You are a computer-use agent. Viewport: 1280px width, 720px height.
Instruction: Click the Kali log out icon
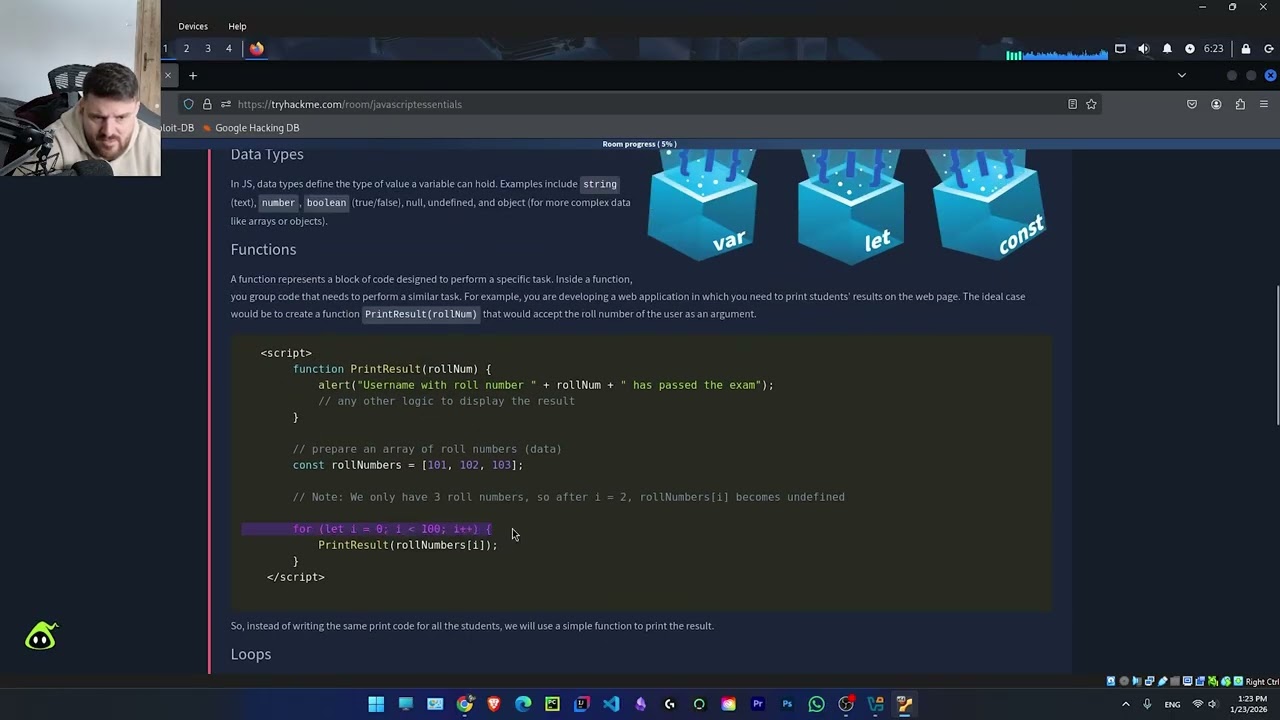pyautogui.click(x=1269, y=48)
